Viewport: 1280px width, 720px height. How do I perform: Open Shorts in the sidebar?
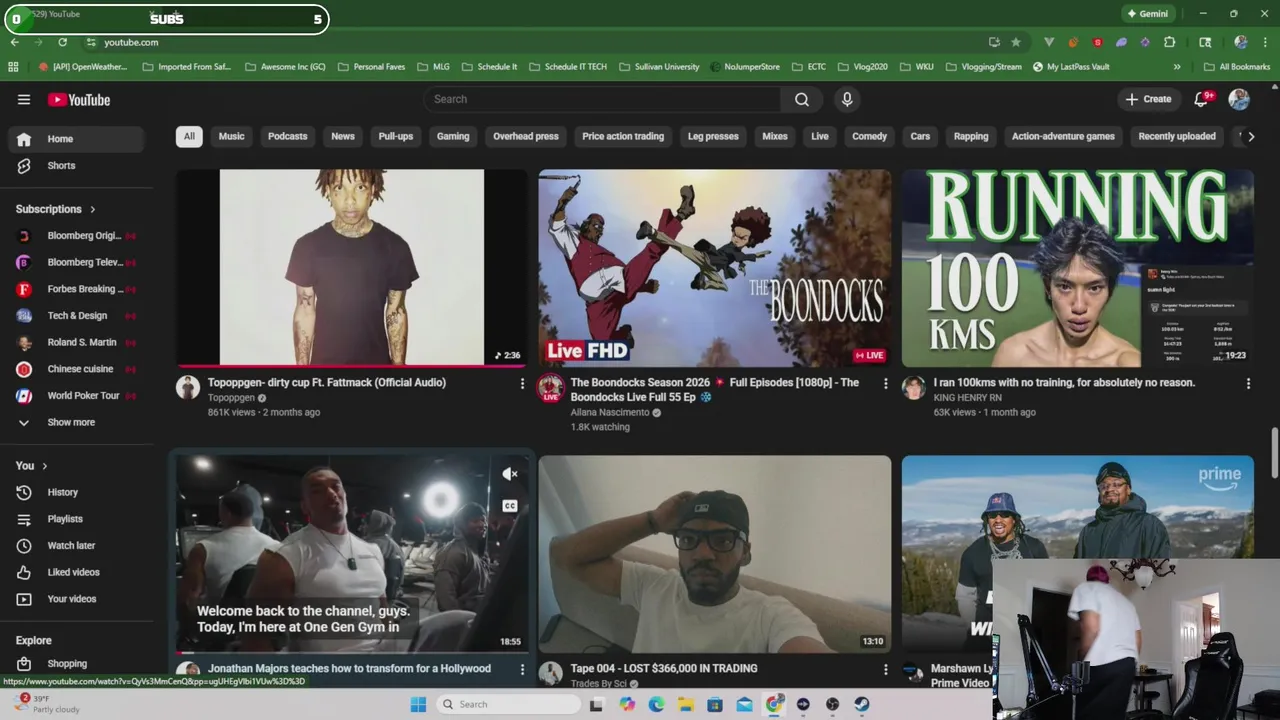point(76,165)
